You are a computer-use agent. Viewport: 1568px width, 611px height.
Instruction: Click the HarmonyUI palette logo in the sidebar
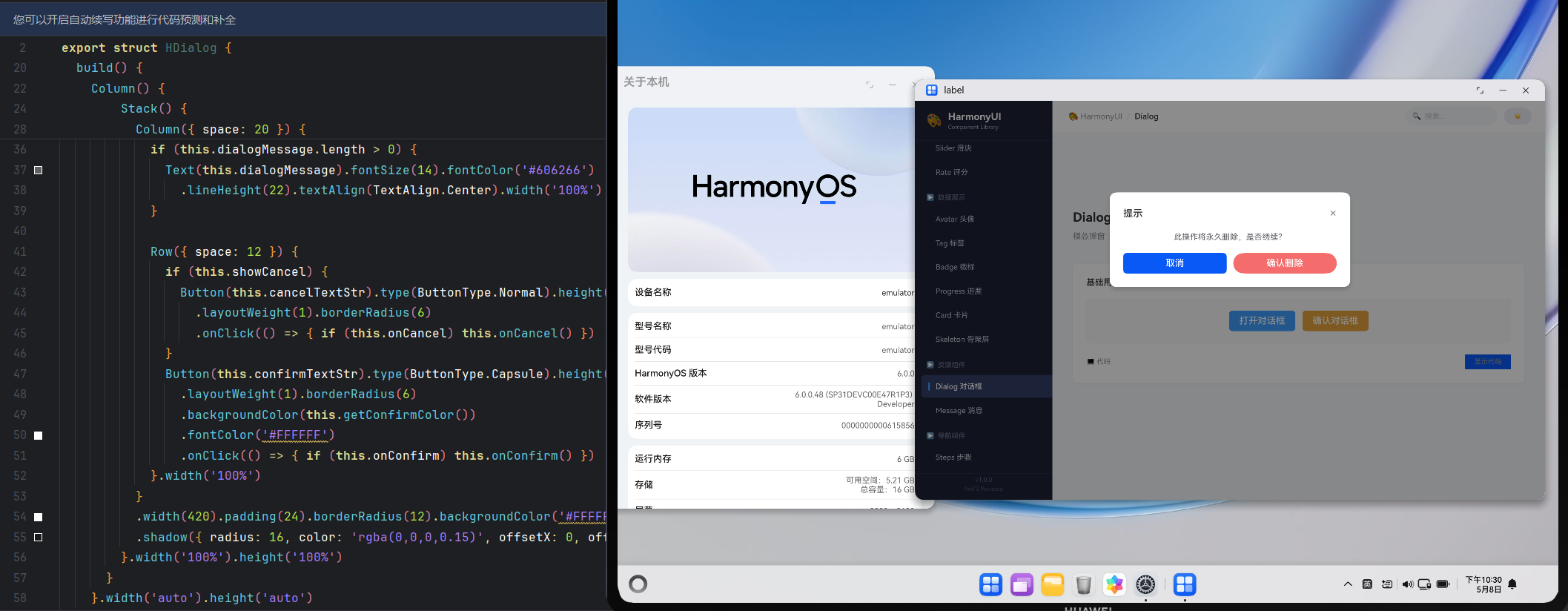(x=934, y=120)
